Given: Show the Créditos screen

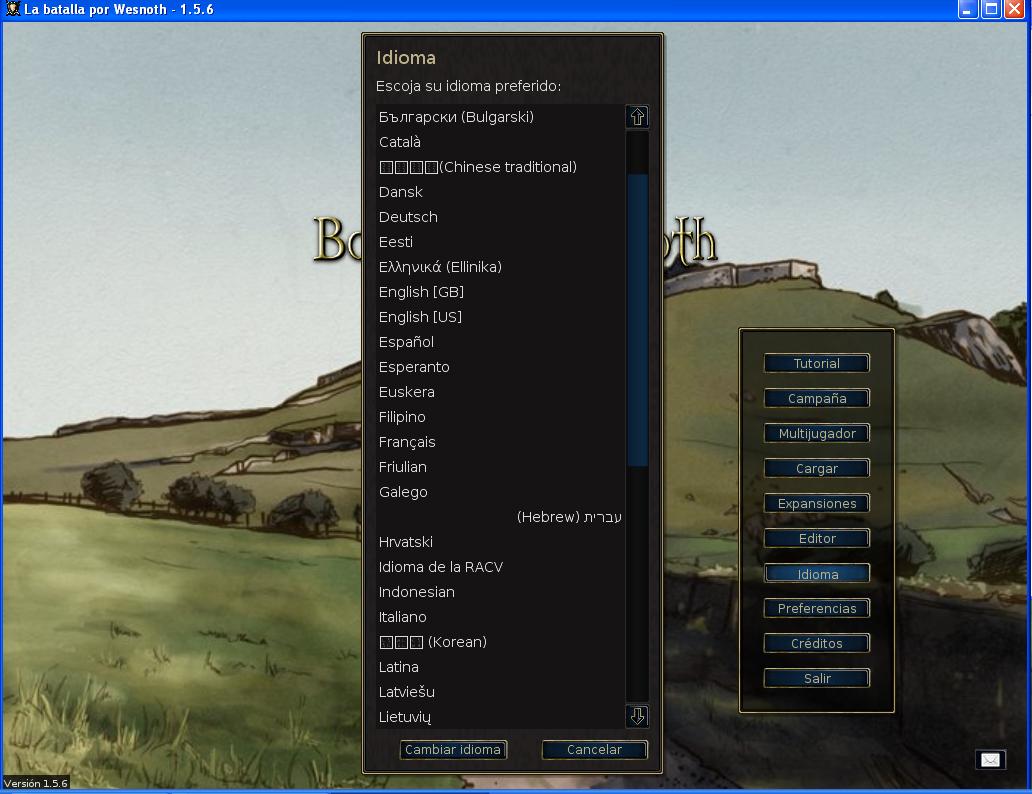Looking at the screenshot, I should [x=817, y=643].
